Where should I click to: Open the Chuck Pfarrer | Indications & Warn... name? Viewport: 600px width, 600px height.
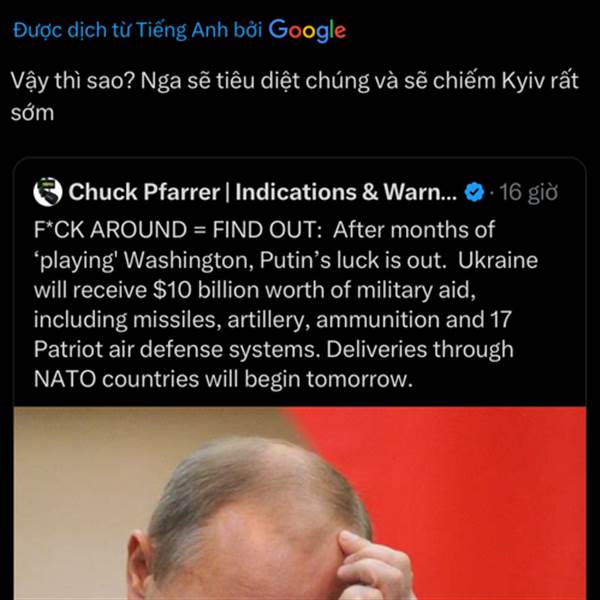pos(262,192)
